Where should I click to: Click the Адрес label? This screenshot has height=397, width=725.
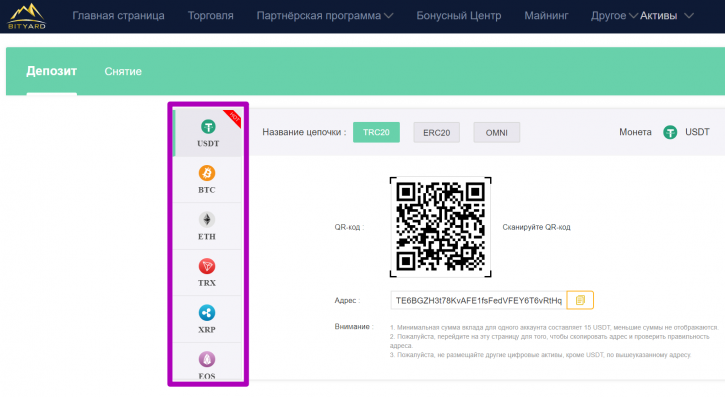(347, 300)
